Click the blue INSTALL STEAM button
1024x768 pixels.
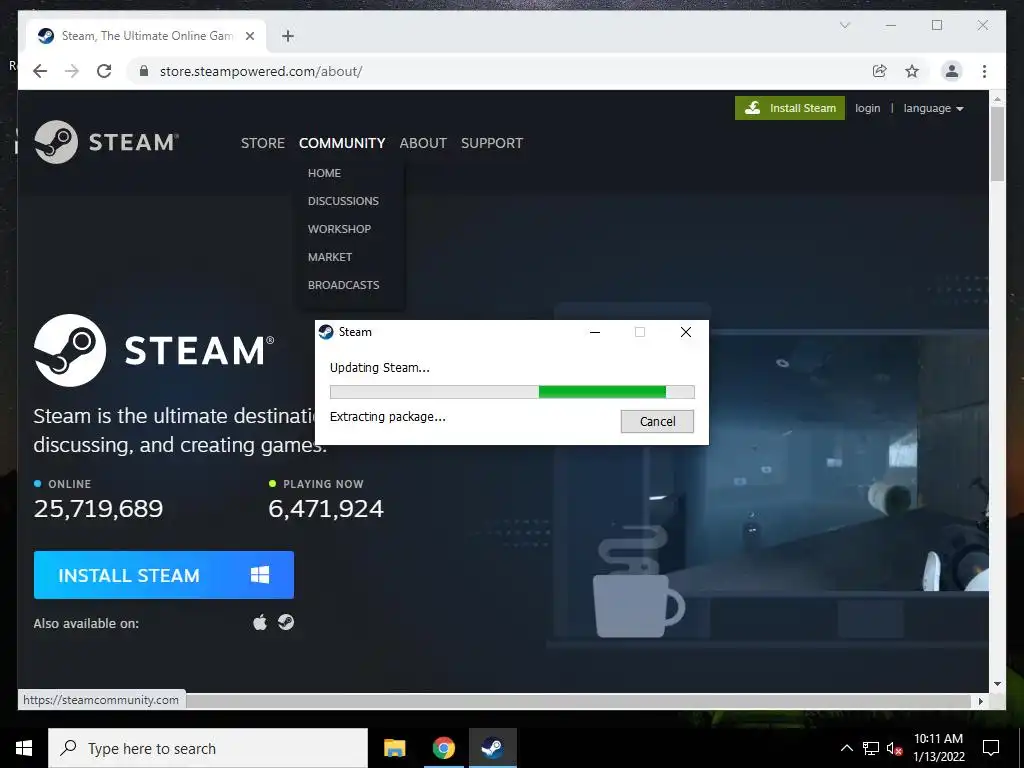[x=164, y=575]
